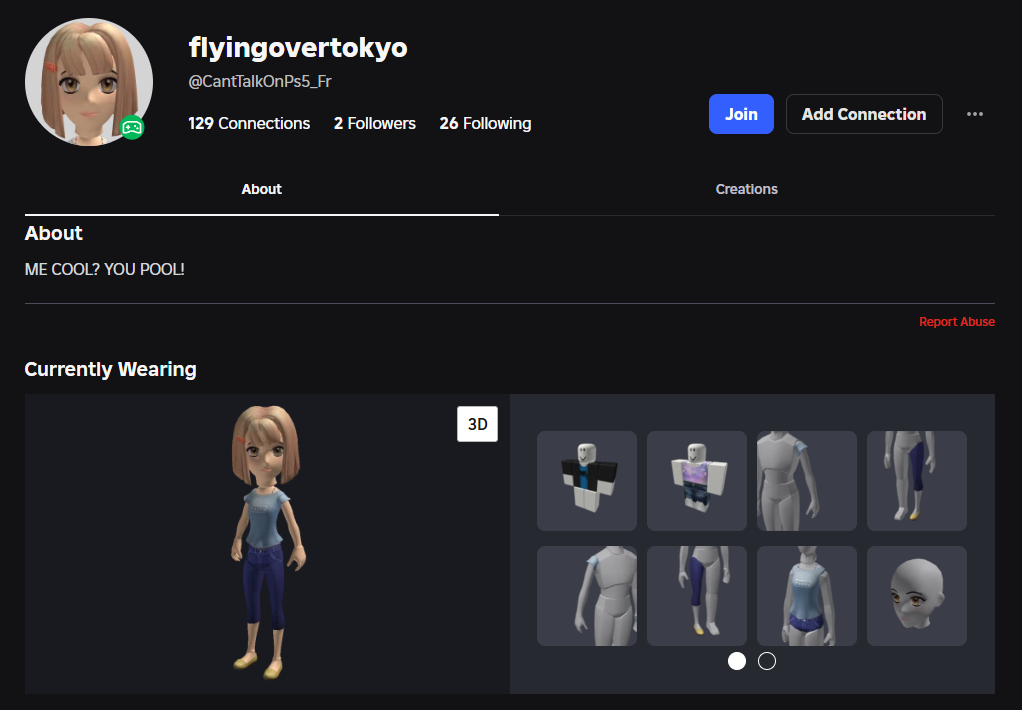
Task: Click the green in-game status icon on avatar
Action: pyautogui.click(x=132, y=127)
